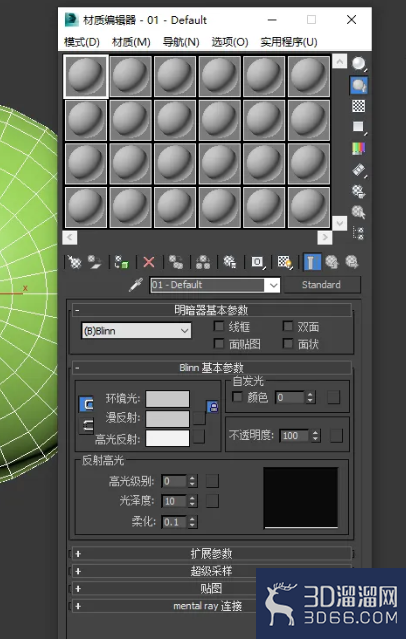The width and height of the screenshot is (406, 639).
Task: Enable the 线框 checkbox
Action: tap(219, 326)
